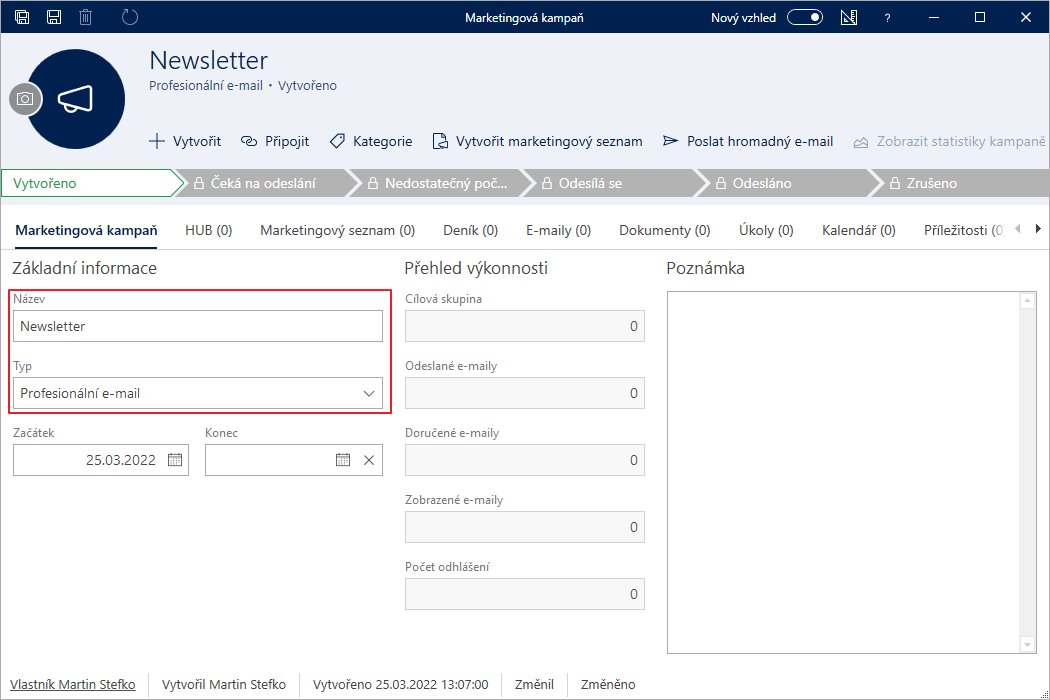Open the Dokumenty (0) tab
Viewport: 1050px width, 700px height.
click(x=665, y=230)
